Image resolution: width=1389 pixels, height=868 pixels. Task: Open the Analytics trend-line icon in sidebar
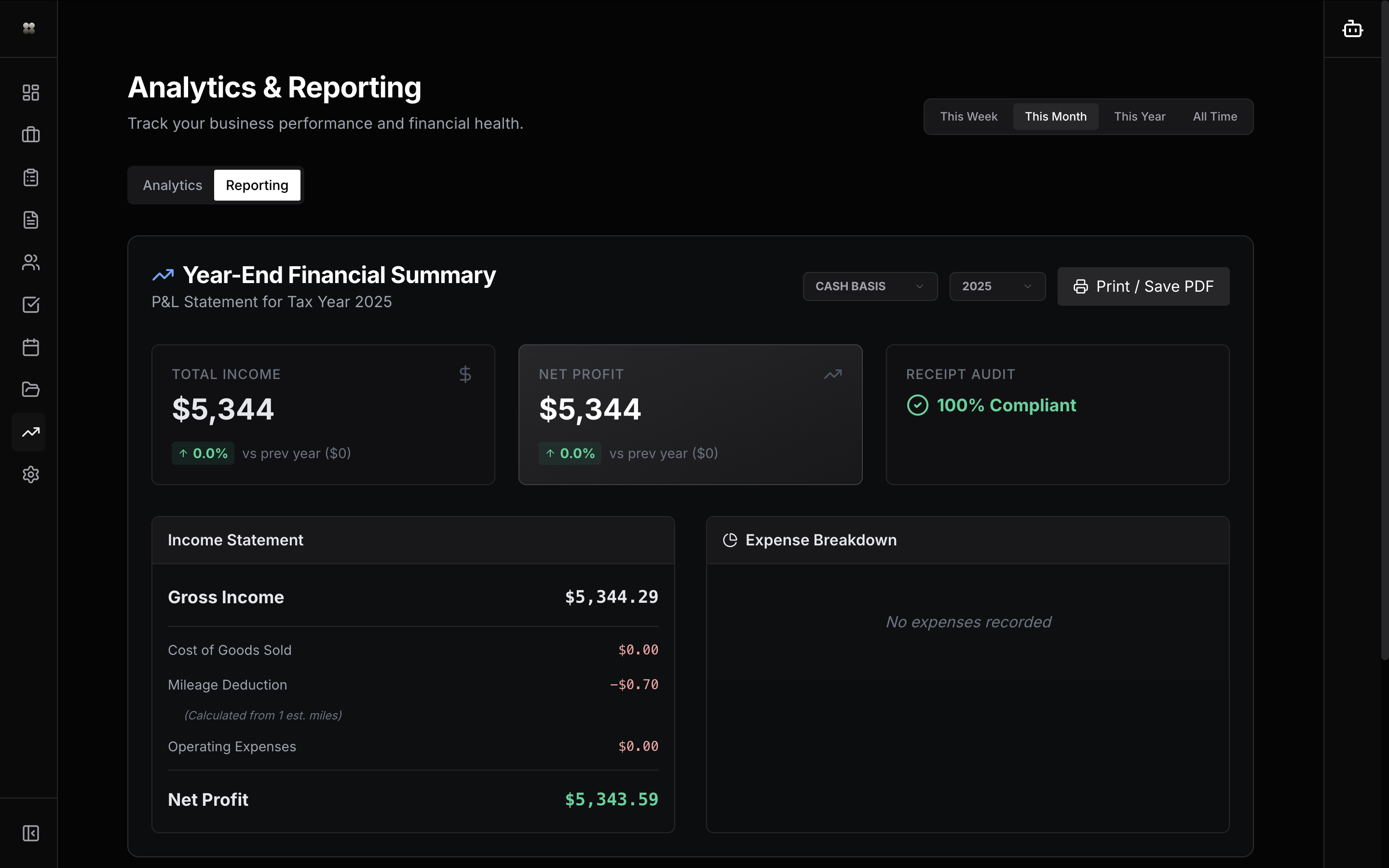coord(30,432)
